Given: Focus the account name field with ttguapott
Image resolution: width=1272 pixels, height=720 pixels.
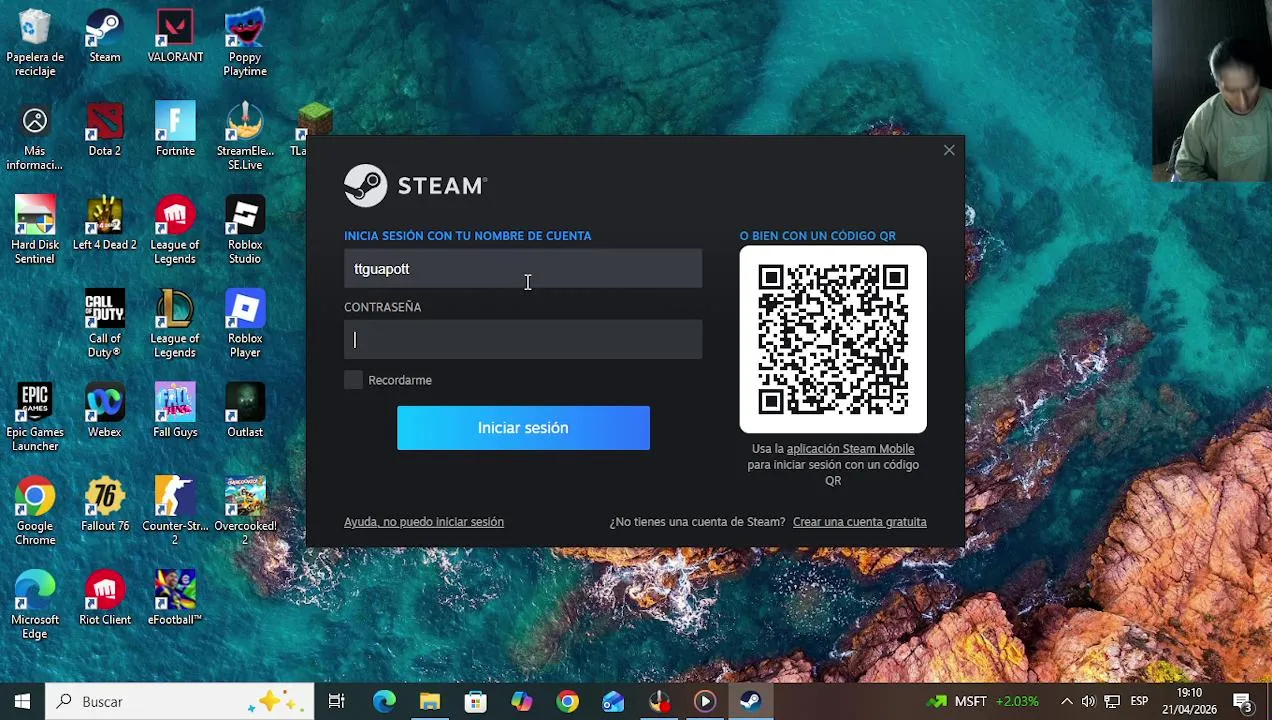Looking at the screenshot, I should [523, 269].
